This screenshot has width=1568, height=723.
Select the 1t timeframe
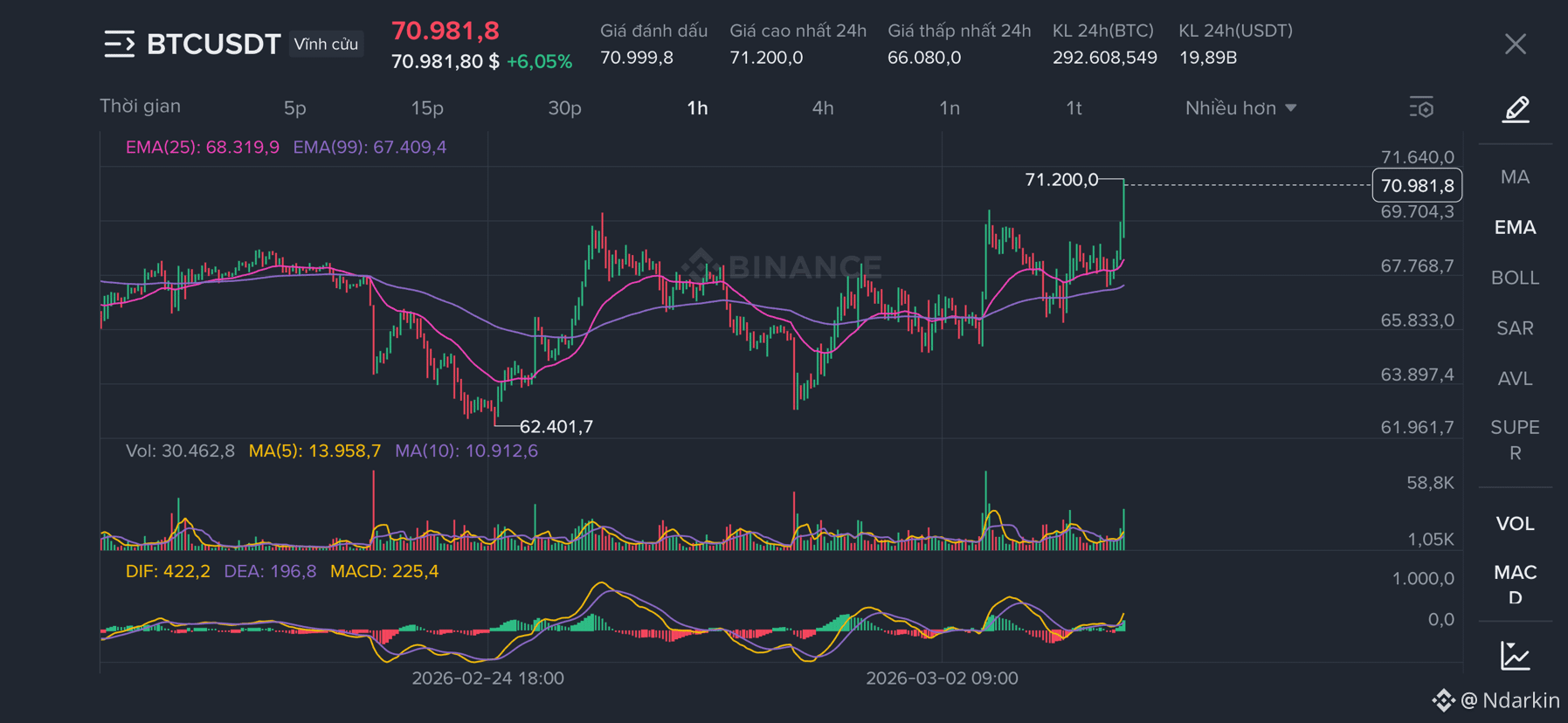click(1074, 108)
